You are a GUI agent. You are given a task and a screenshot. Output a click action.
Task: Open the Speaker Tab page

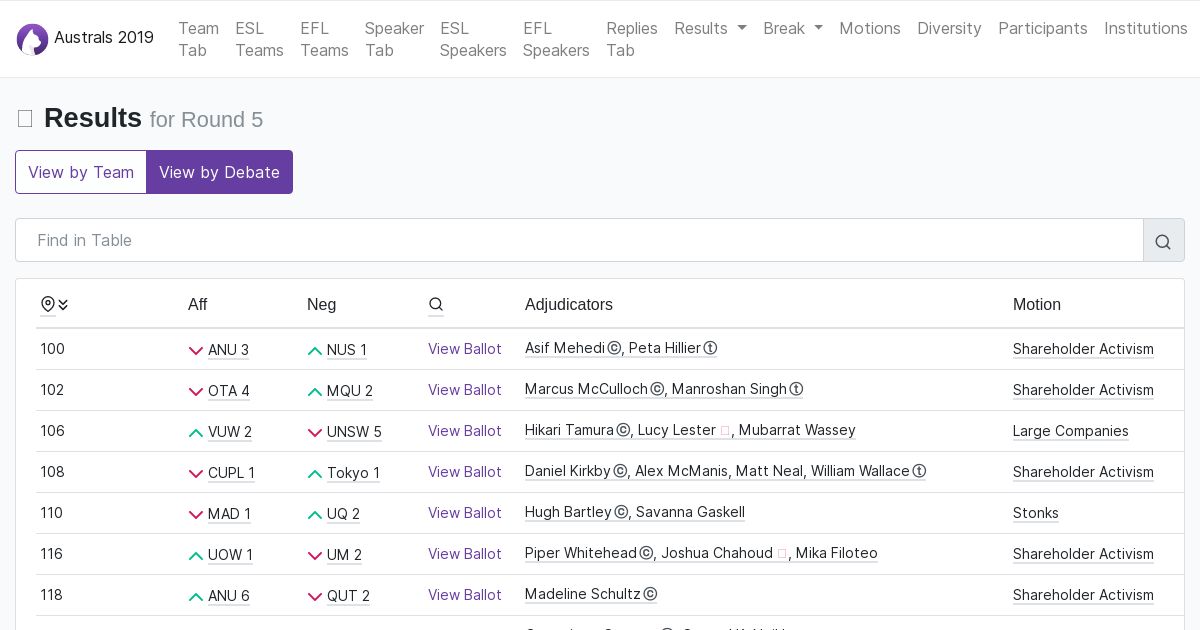[x=394, y=39]
